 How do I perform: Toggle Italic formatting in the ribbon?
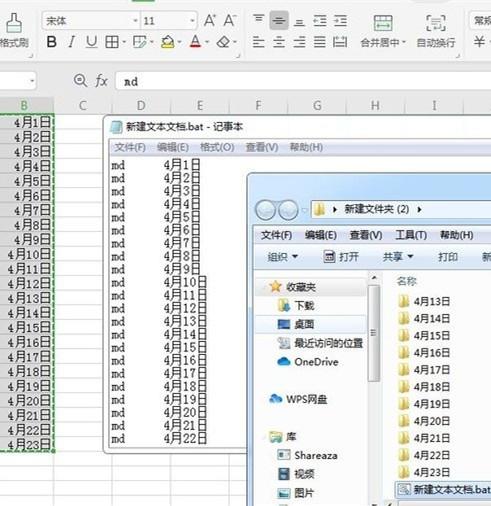[71, 42]
